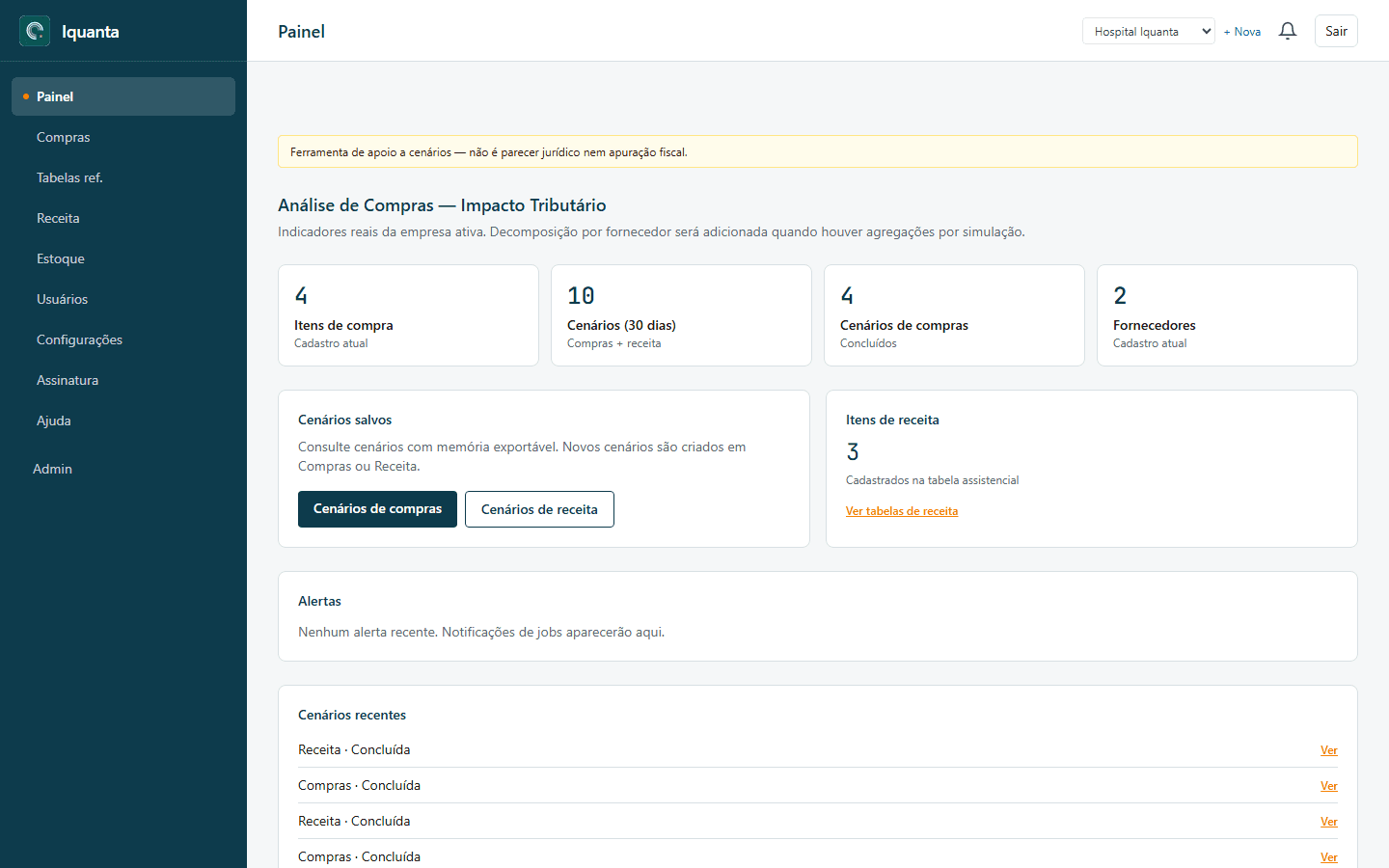Open the Hospital Iquanta company dropdown

(1148, 31)
